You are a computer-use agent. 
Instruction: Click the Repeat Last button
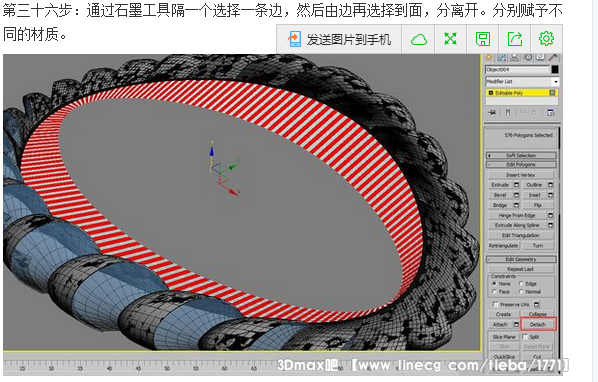[521, 269]
